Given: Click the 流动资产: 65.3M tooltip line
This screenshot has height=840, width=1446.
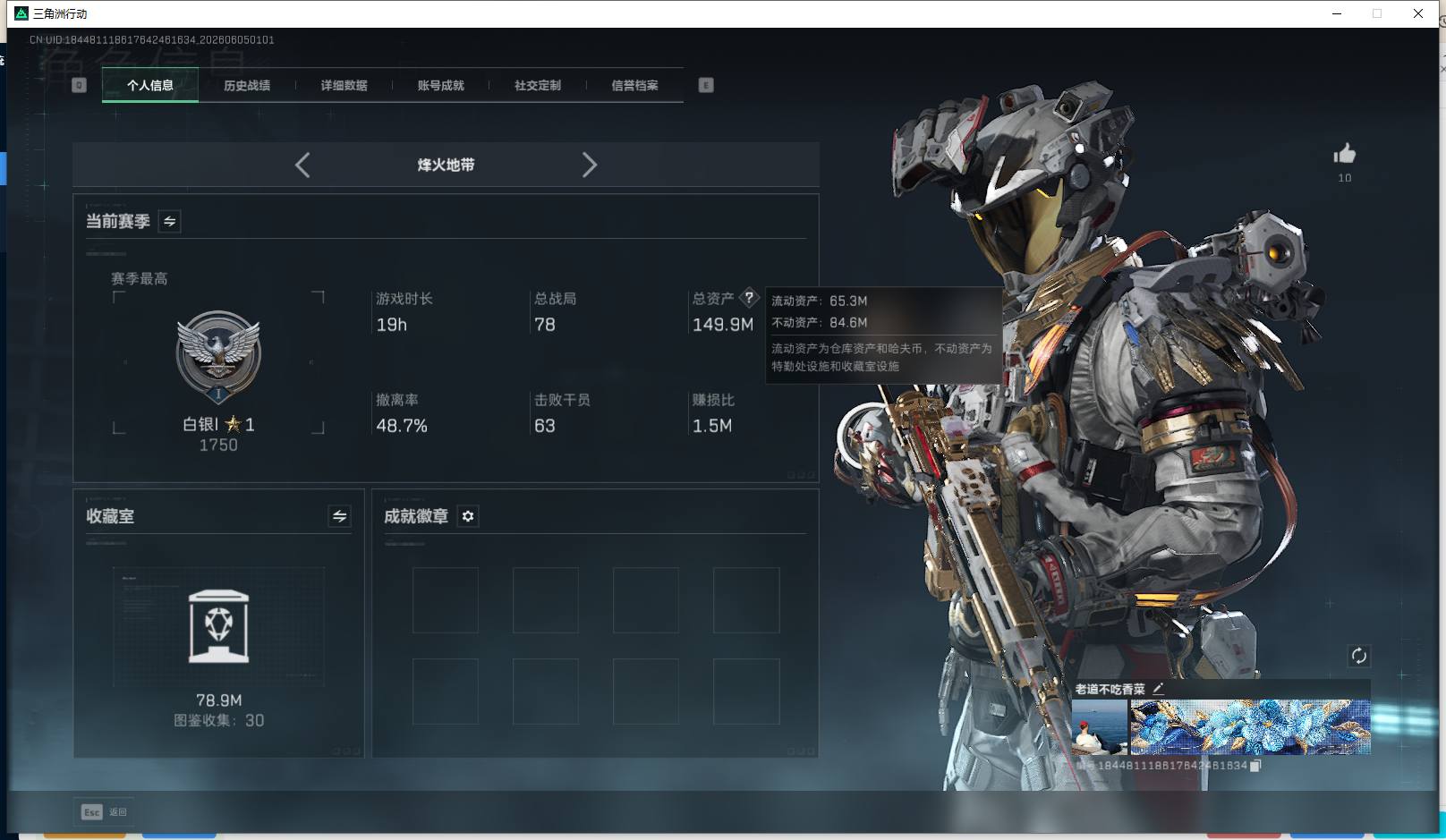Looking at the screenshot, I should pos(820,301).
